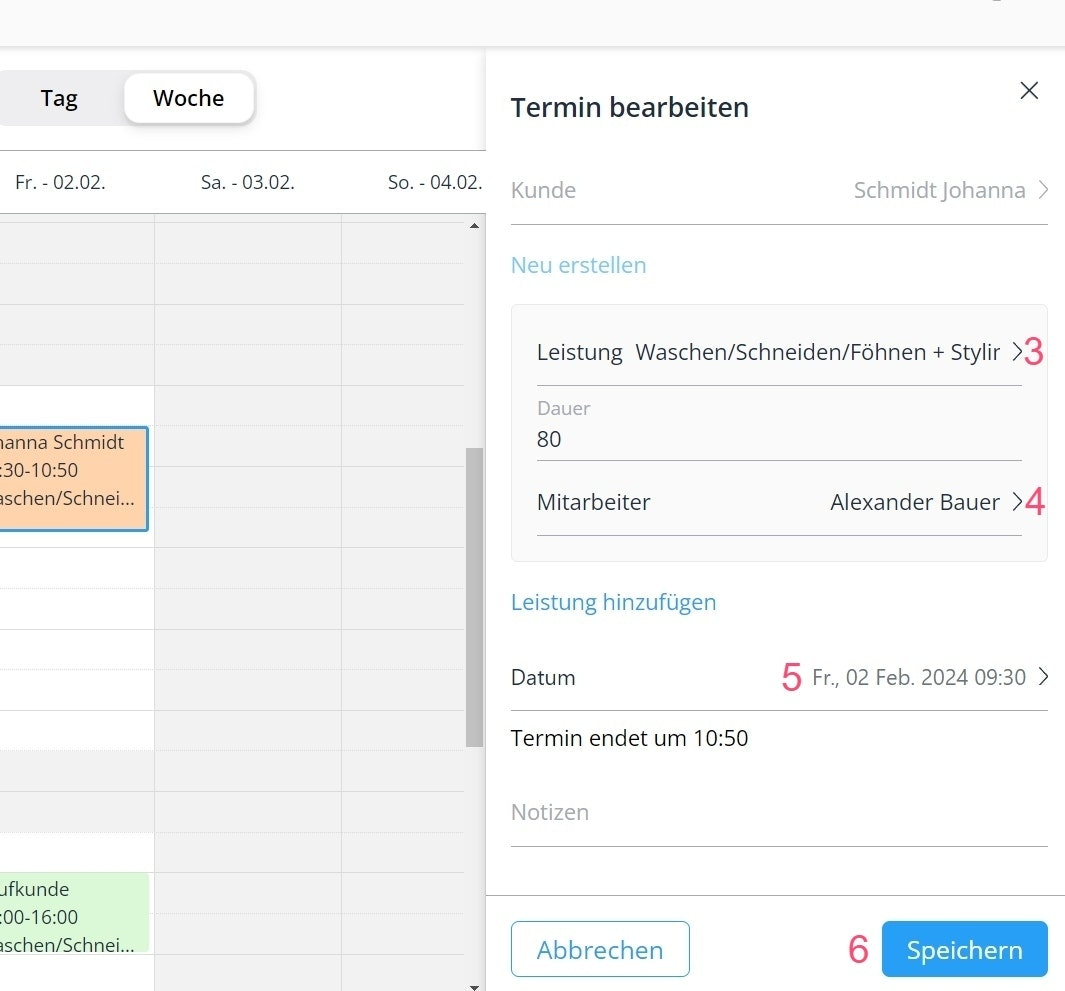Select So. - 04.02. column header
The height and width of the screenshot is (991, 1065).
pos(434,183)
